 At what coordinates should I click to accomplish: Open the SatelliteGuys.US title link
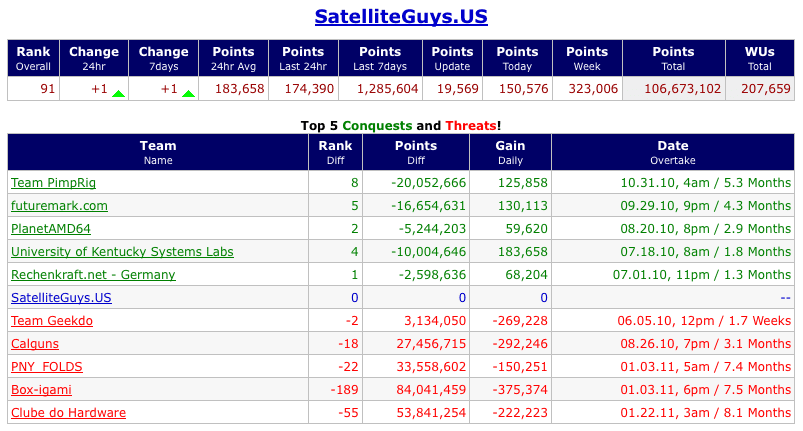pos(401,16)
